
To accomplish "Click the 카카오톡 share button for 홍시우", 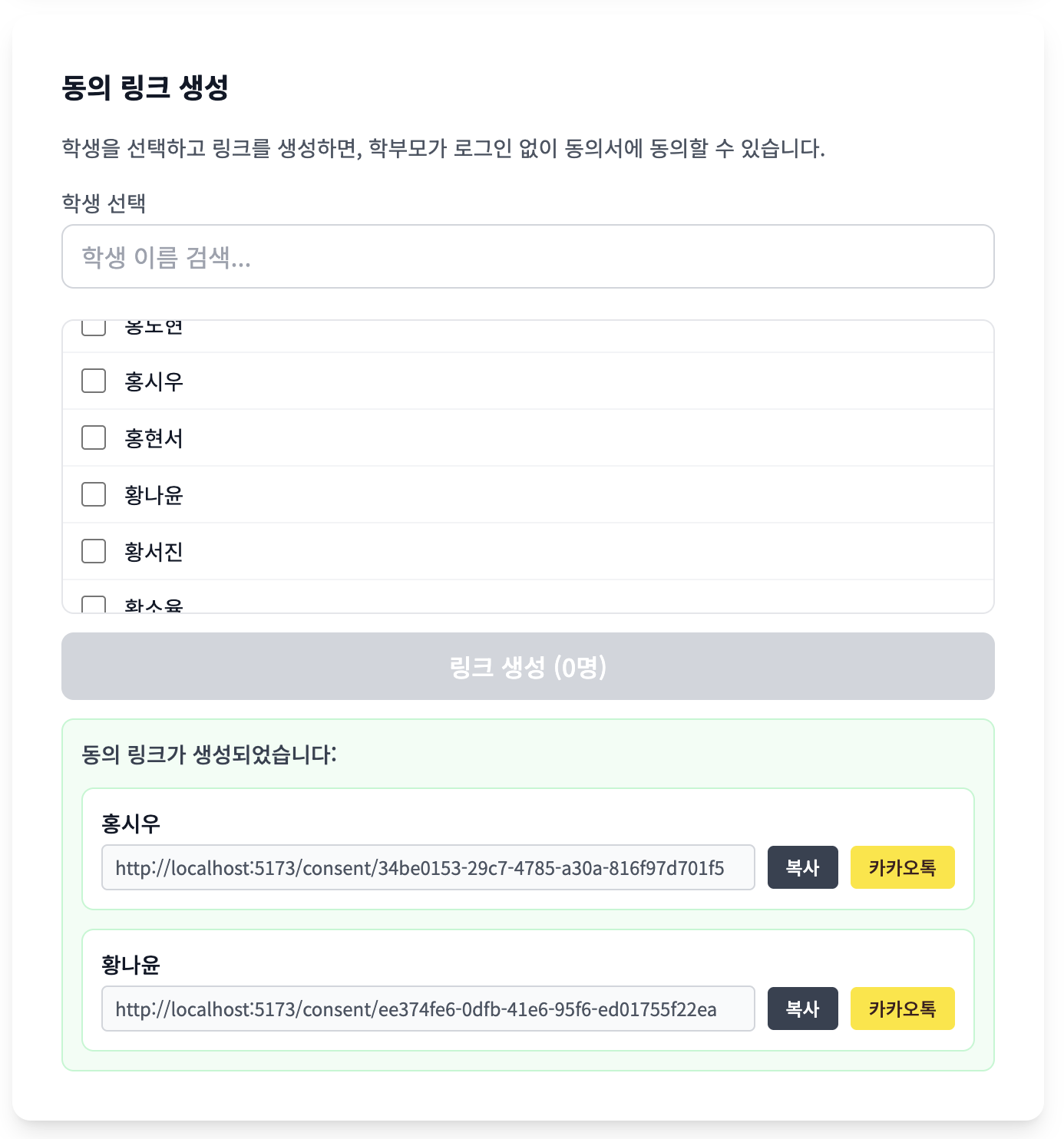I will pos(902,867).
